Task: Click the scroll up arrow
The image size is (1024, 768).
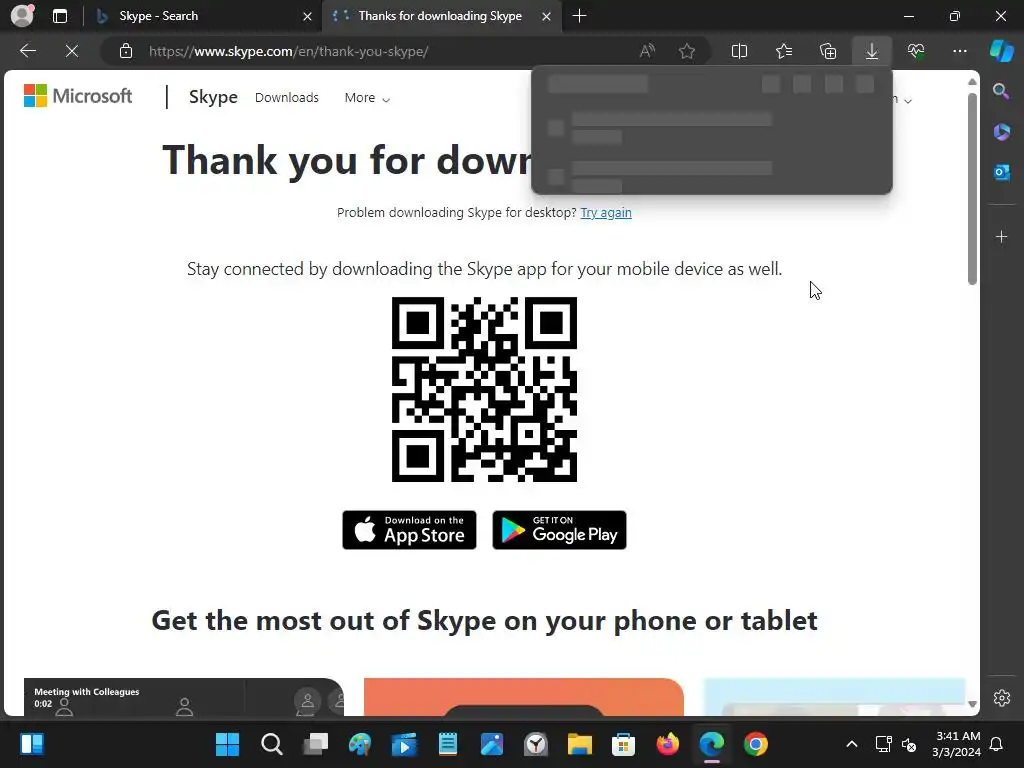Action: pos(972,82)
